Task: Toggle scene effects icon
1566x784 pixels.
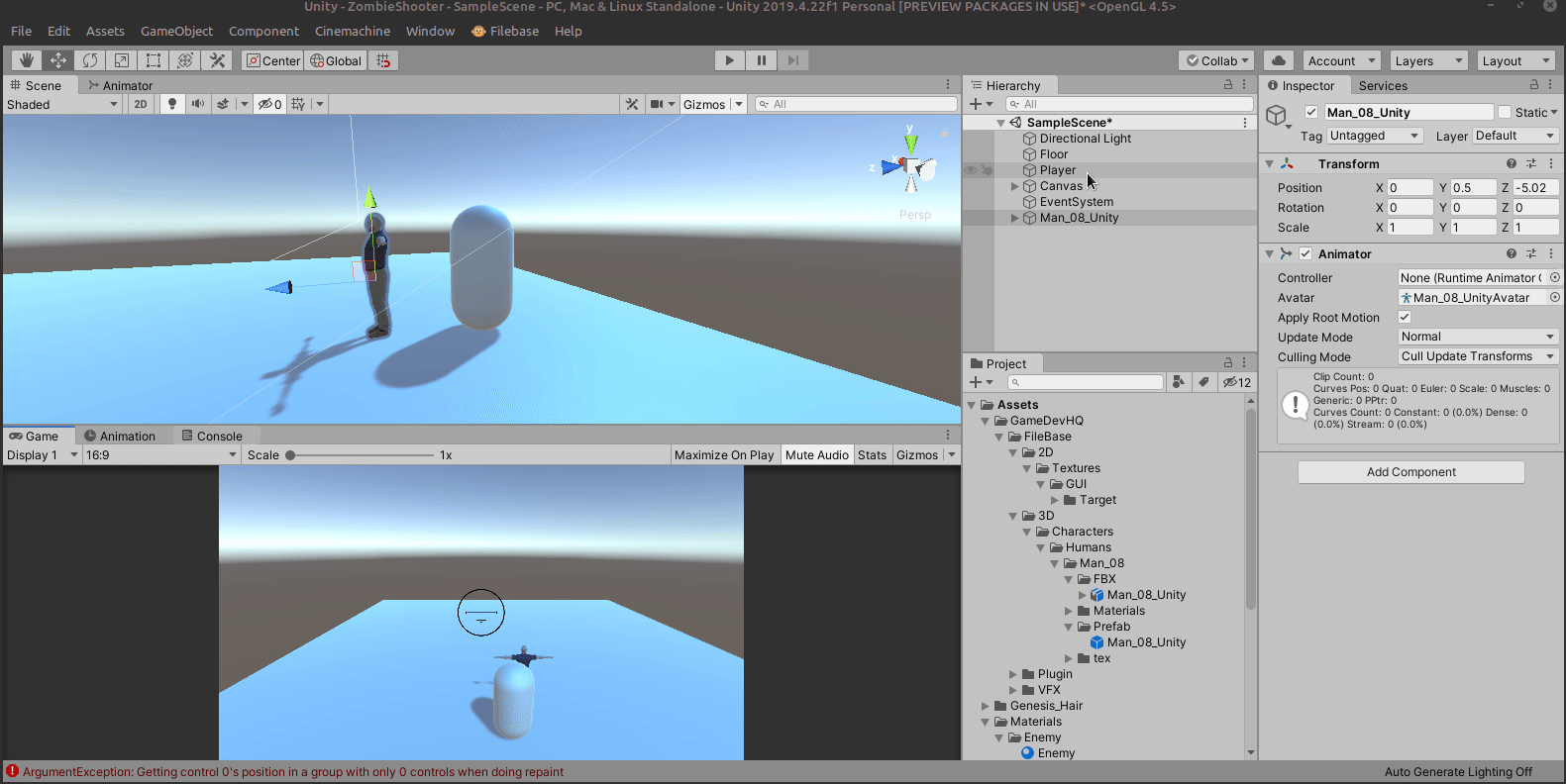Action: pyautogui.click(x=223, y=104)
